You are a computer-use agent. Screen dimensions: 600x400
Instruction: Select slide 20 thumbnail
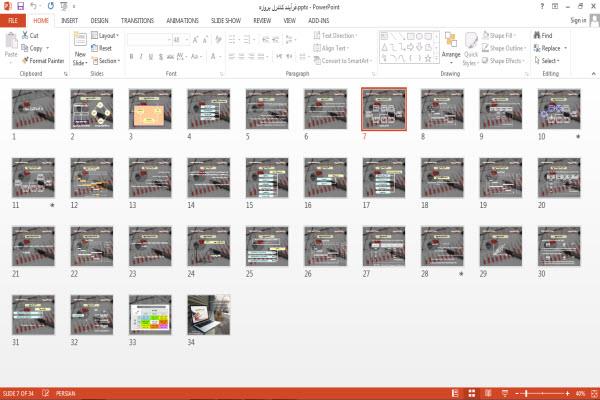click(559, 178)
